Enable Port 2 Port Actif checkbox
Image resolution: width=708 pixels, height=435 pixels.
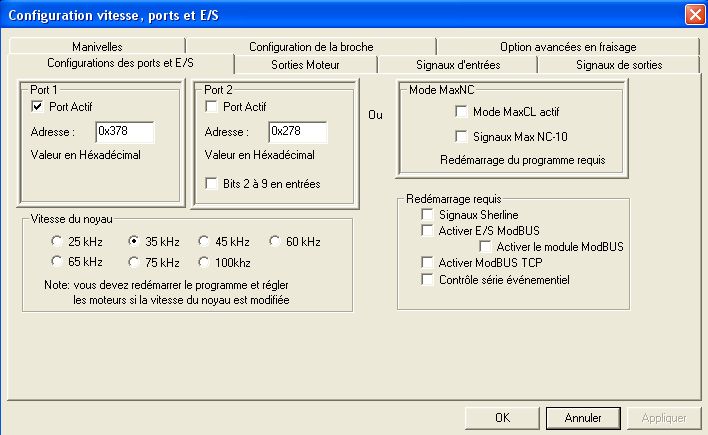pos(211,107)
